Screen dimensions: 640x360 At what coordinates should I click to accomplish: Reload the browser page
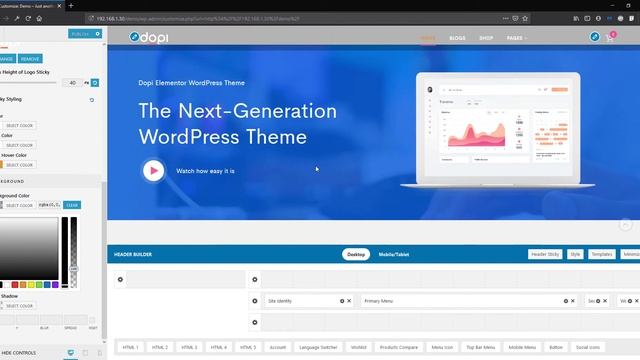(x=28, y=18)
